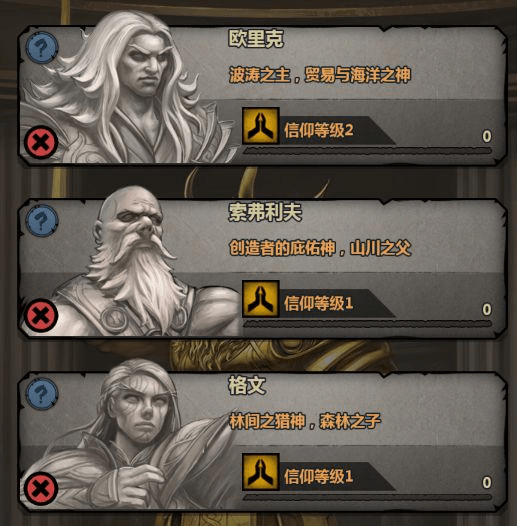Open help info for 索弗利夫
Screen dimensions: 517x526
click(42, 221)
